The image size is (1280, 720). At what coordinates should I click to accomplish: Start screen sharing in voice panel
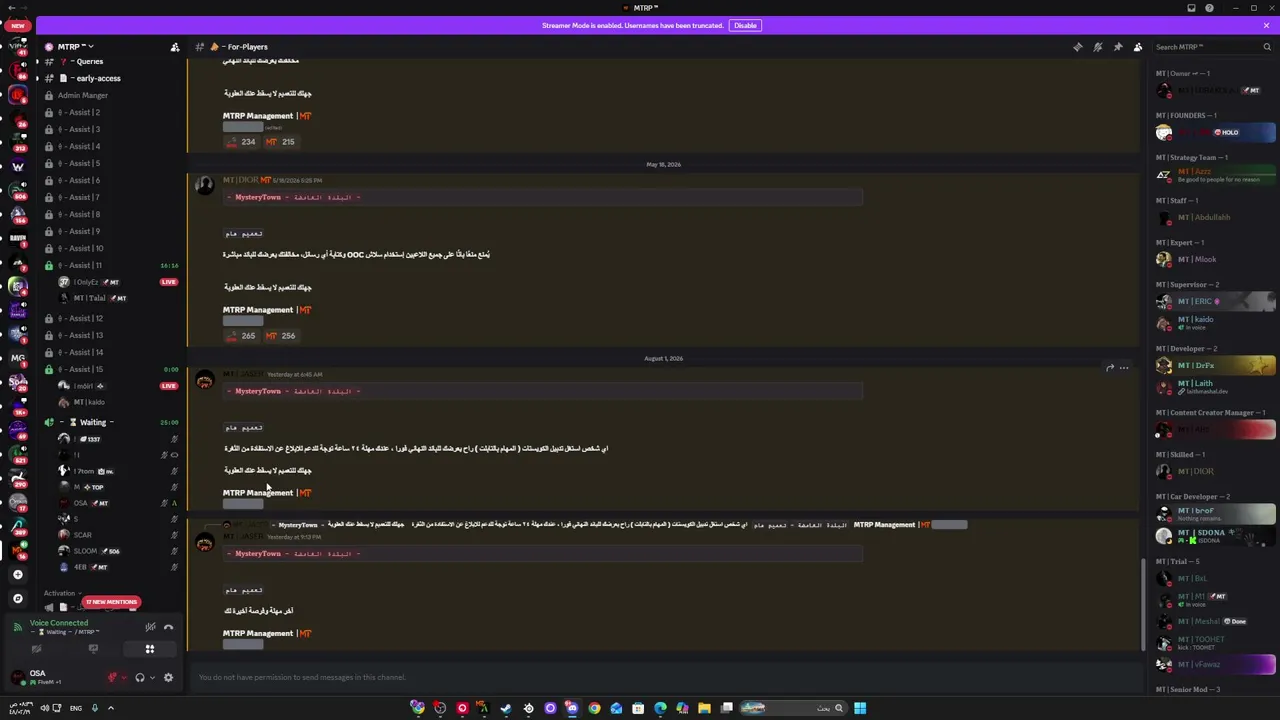tap(93, 649)
